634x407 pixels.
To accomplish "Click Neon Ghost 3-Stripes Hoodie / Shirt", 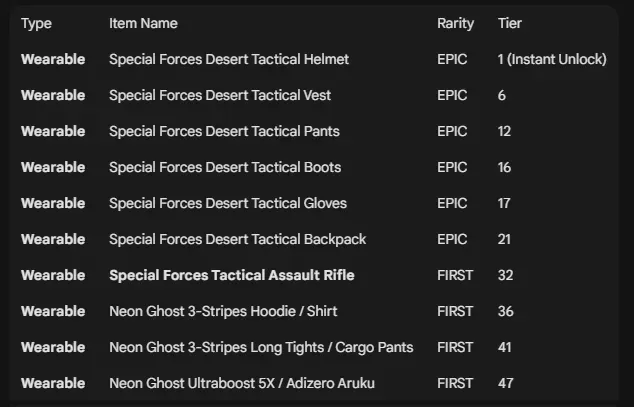I will [223, 311].
